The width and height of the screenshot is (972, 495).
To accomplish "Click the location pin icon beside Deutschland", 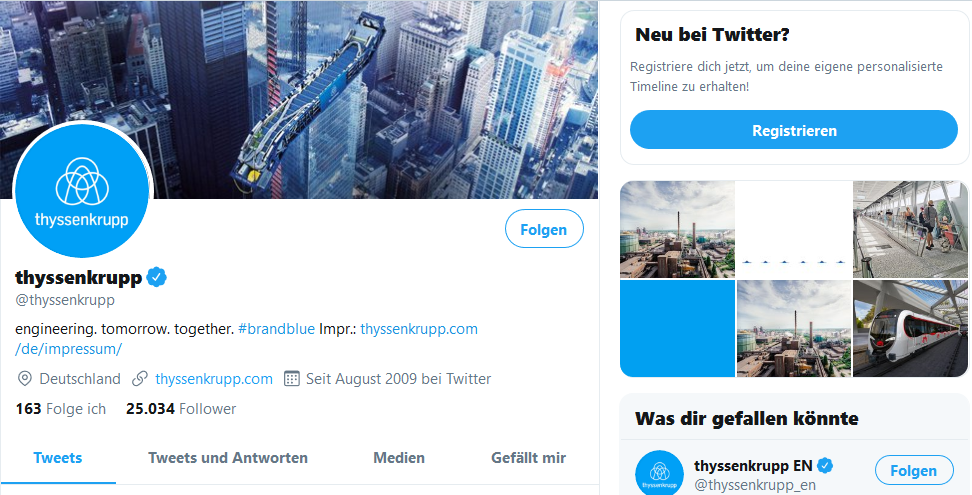I will [24, 379].
